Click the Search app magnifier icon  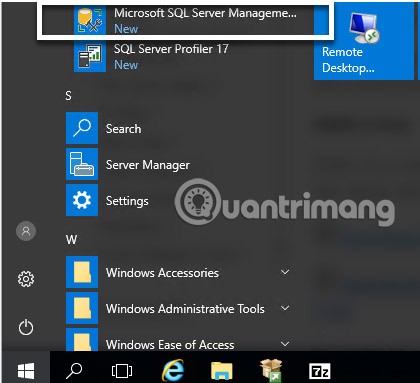tap(82, 128)
